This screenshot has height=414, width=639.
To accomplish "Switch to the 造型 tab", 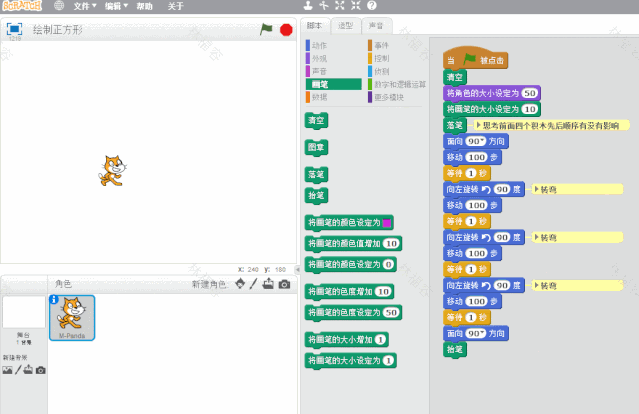I will (345, 25).
